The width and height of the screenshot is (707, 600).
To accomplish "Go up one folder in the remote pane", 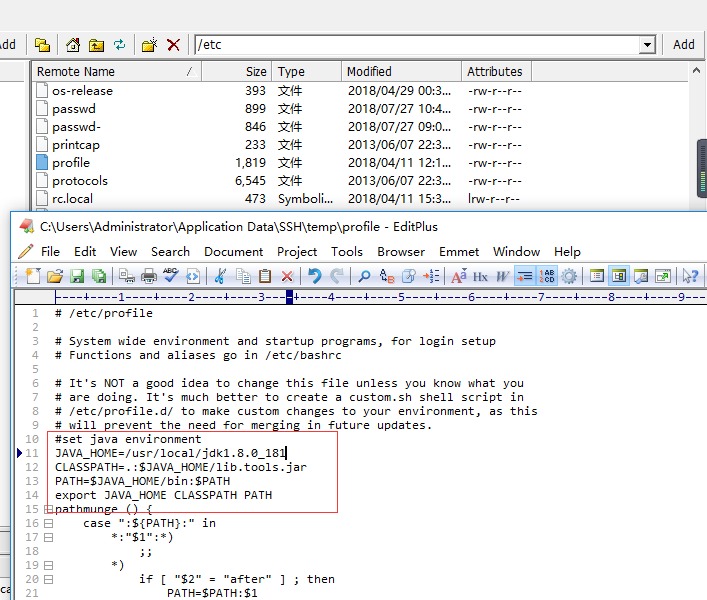I will tap(96, 45).
